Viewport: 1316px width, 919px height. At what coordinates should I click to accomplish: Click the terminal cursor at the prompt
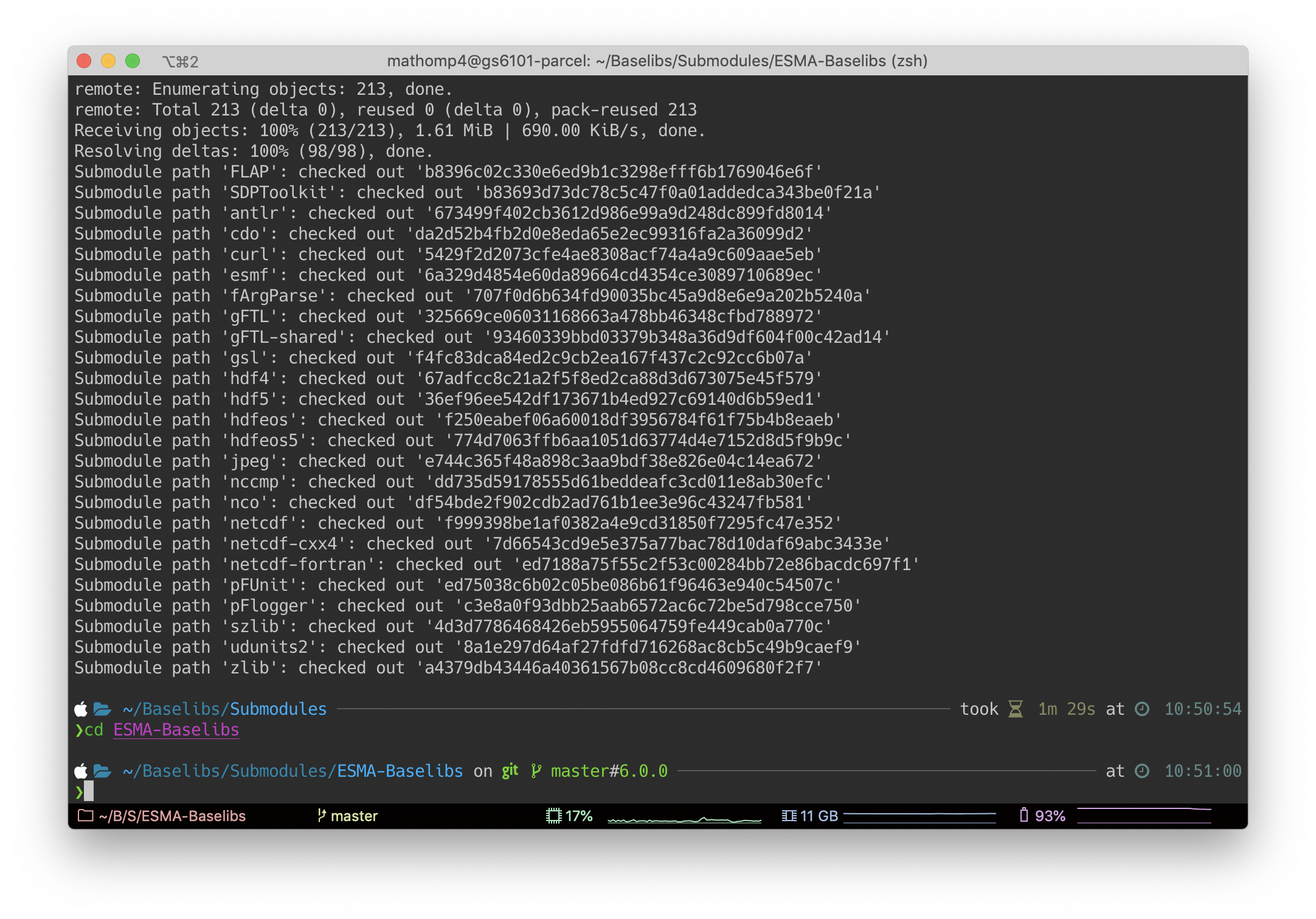[89, 791]
